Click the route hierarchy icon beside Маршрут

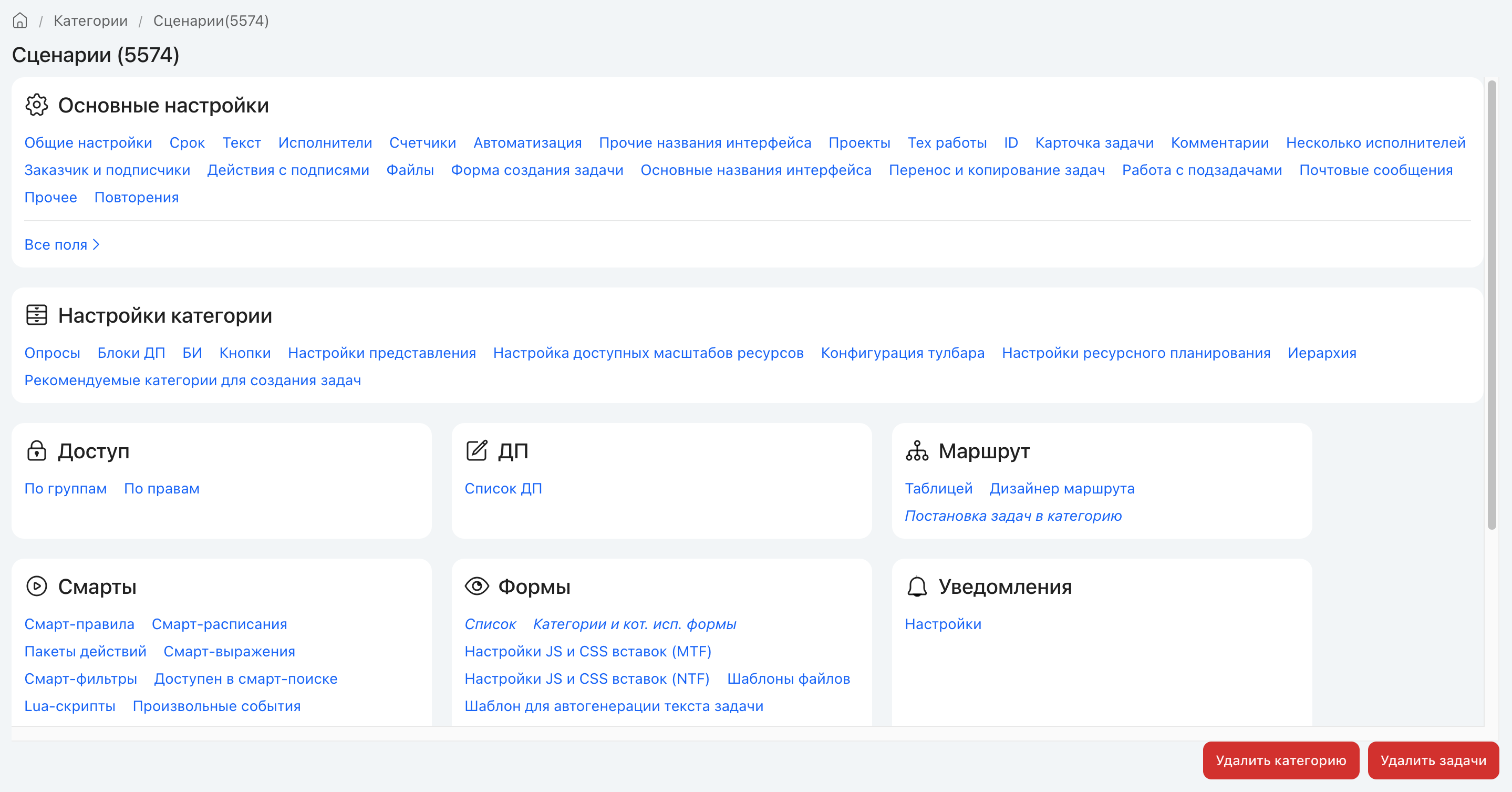(917, 450)
